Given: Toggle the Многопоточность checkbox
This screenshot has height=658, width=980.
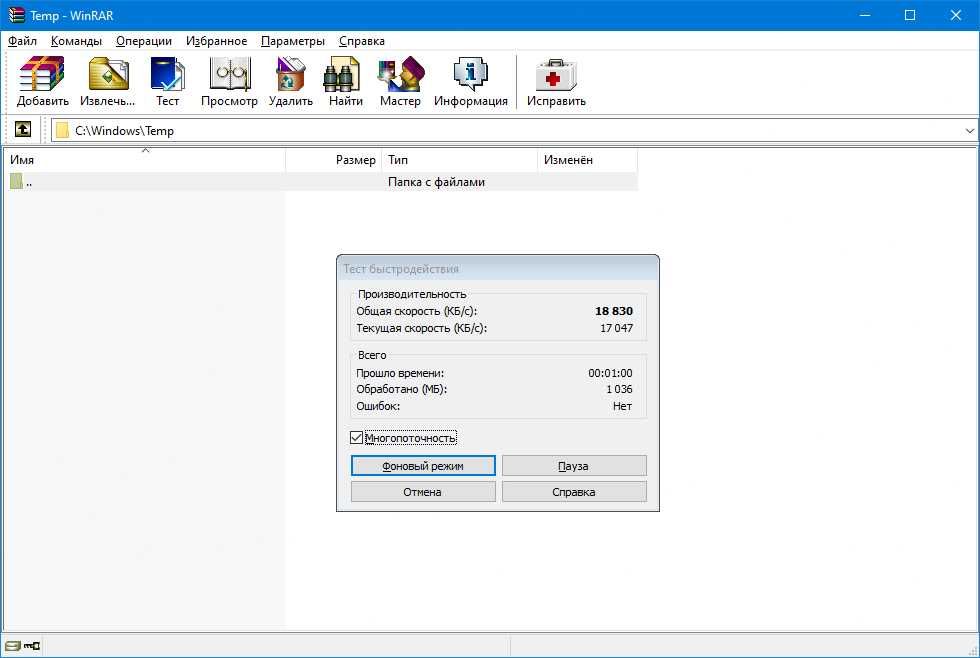Looking at the screenshot, I should click(x=356, y=437).
